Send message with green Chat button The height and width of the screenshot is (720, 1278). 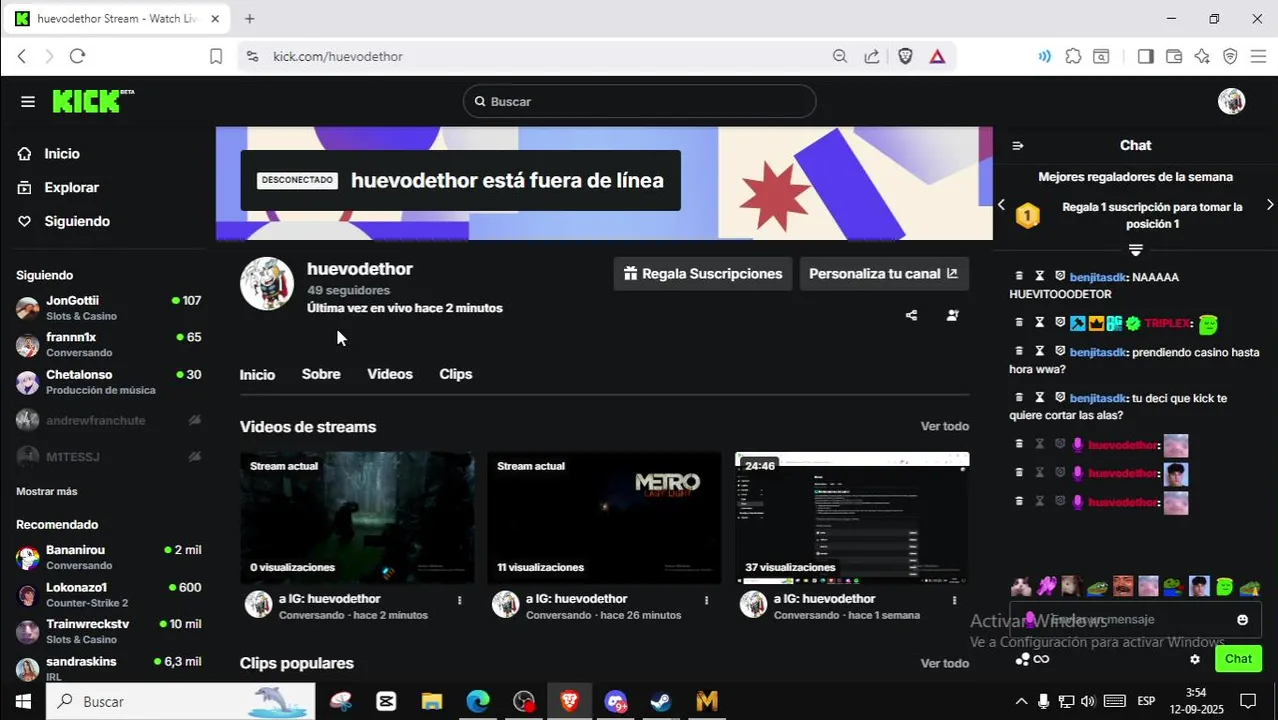click(x=1238, y=658)
